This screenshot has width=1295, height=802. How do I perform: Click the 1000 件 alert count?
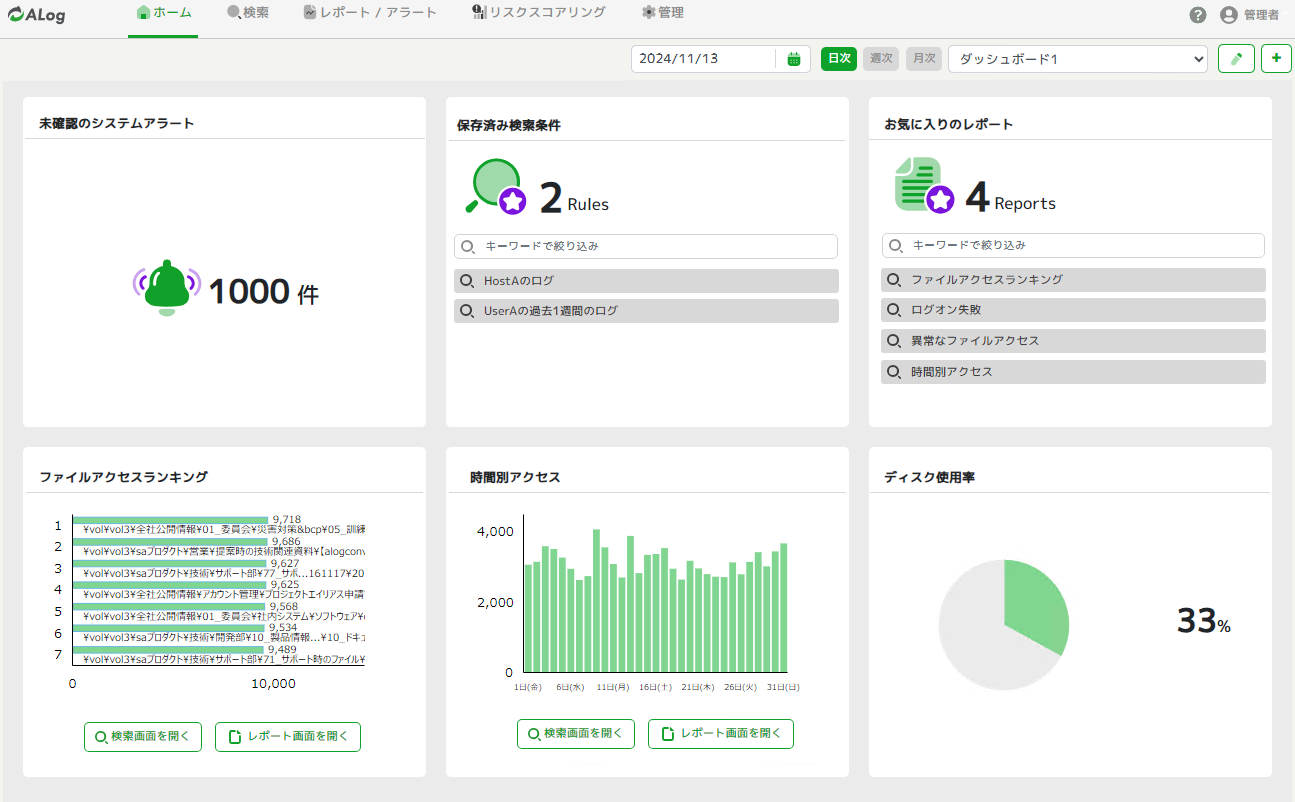pyautogui.click(x=264, y=292)
